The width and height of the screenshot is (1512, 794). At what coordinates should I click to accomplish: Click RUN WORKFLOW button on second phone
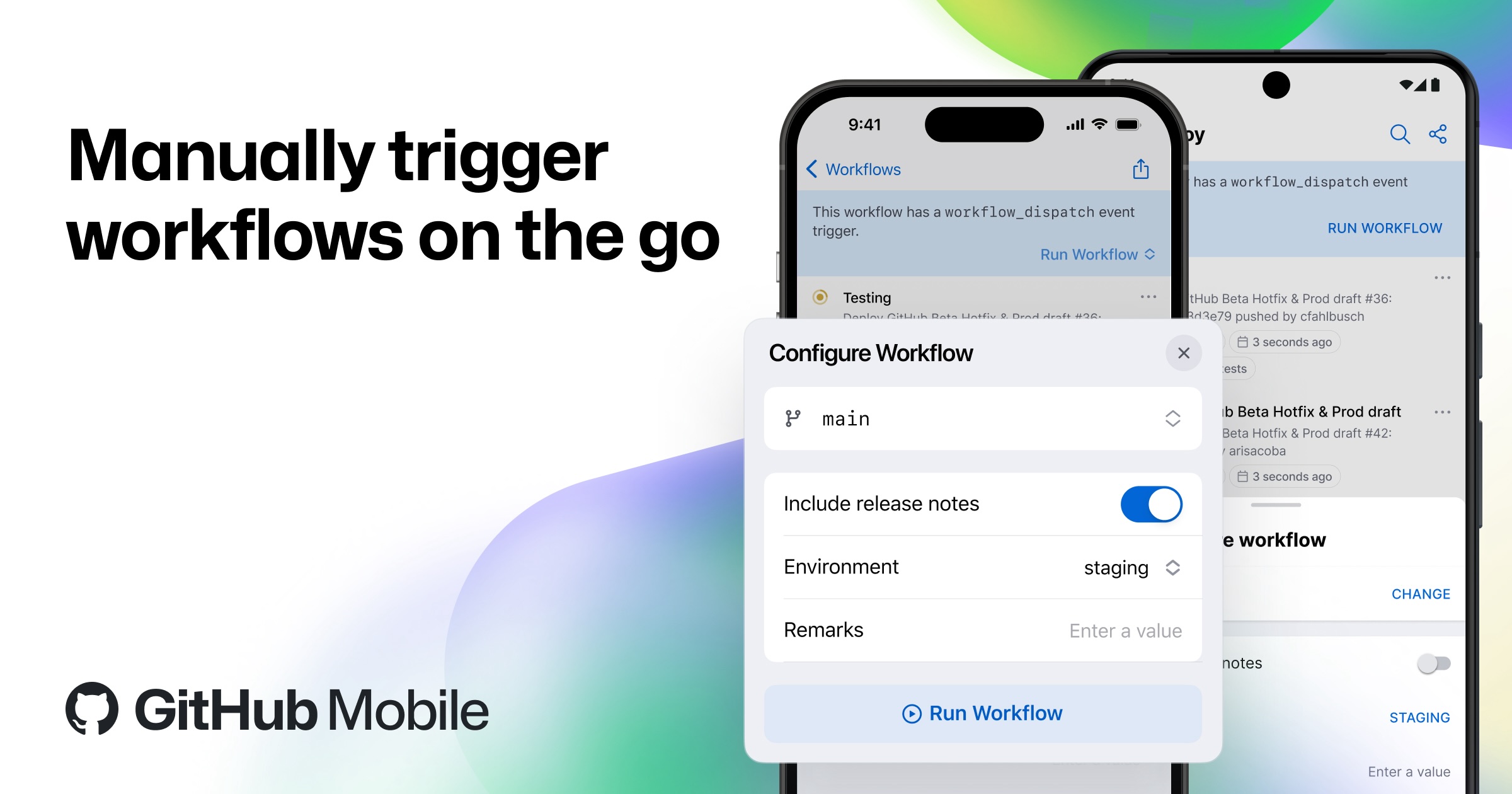point(1391,228)
